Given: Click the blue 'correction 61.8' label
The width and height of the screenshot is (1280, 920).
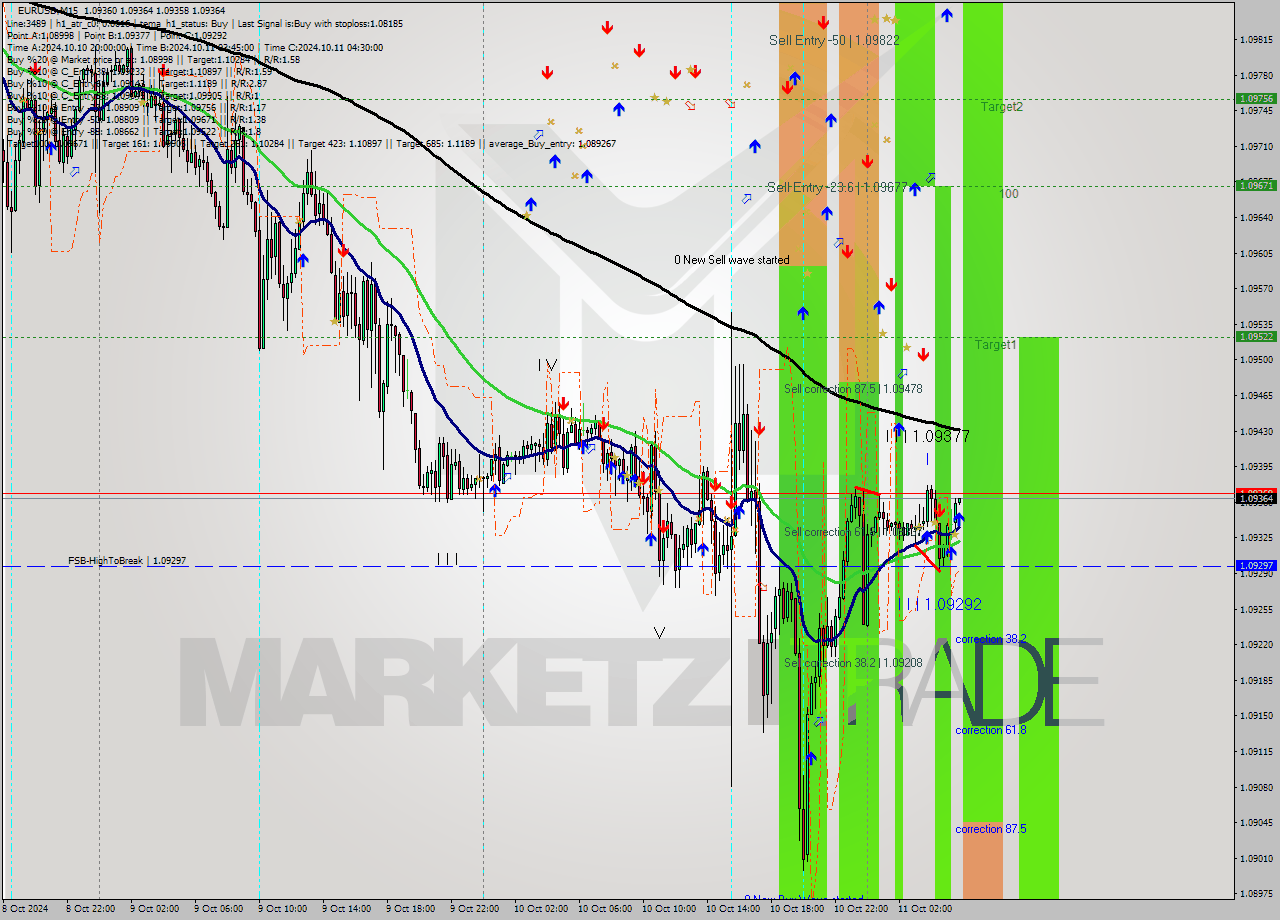Looking at the screenshot, I should pyautogui.click(x=990, y=730).
